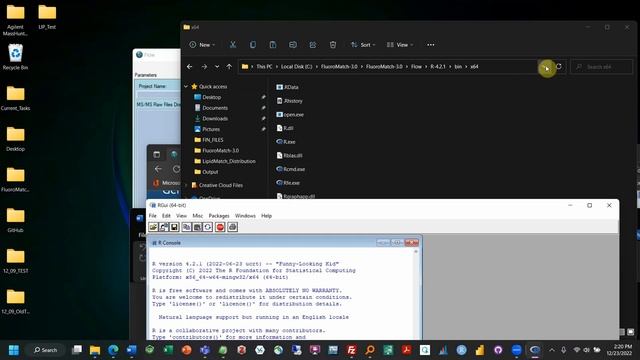Viewport: 640px width, 360px height.
Task: Click the Paste icon in File Explorer toolbar
Action: coord(273,44)
